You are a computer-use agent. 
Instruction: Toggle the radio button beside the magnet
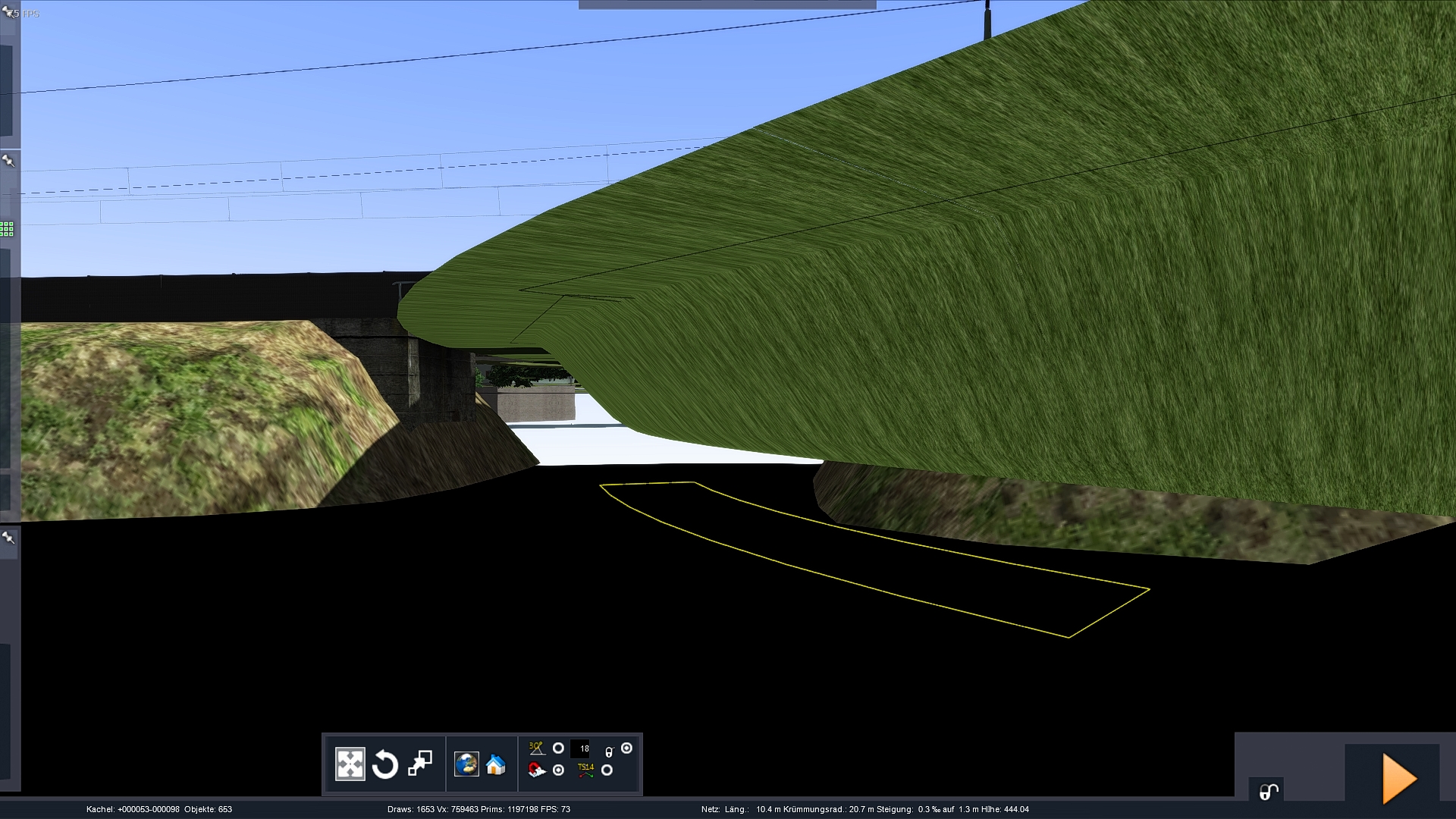[559, 770]
